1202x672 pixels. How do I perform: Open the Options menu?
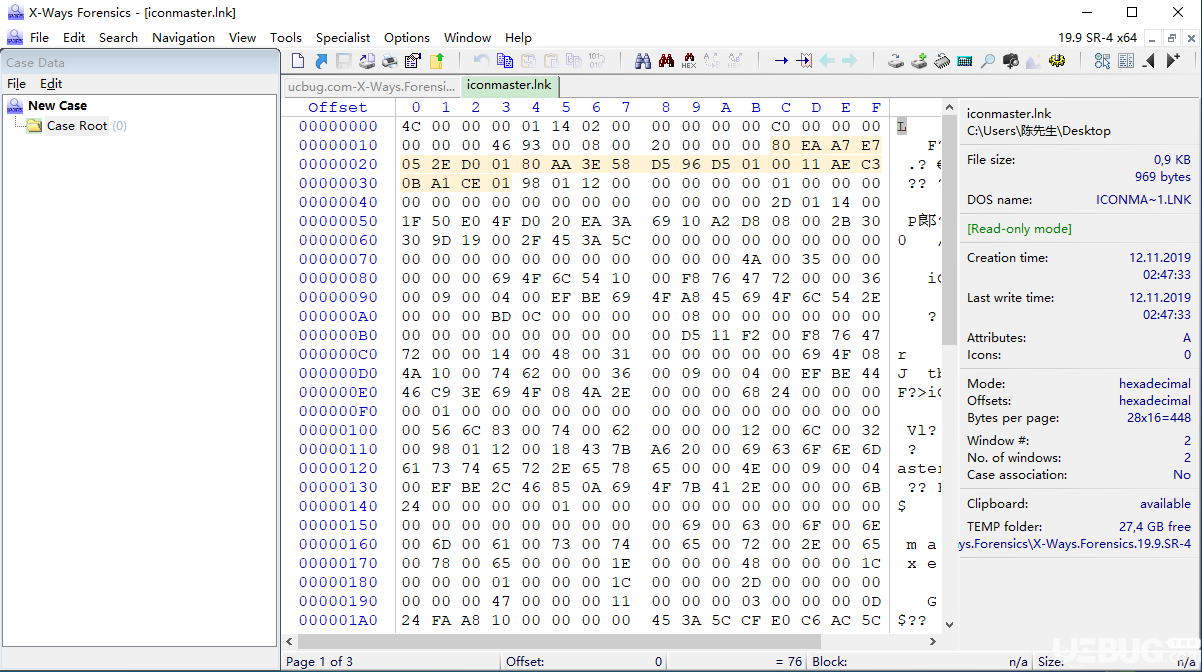point(407,37)
